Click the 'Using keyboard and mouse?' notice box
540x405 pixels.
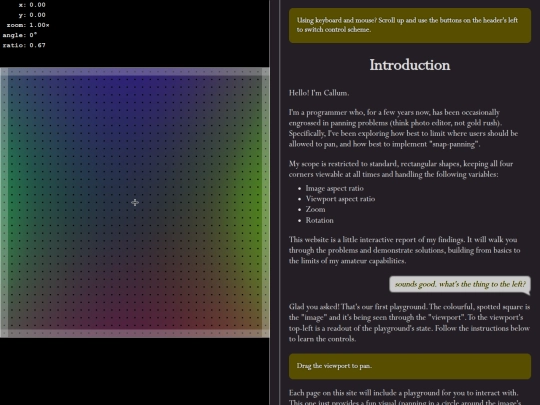click(410, 25)
